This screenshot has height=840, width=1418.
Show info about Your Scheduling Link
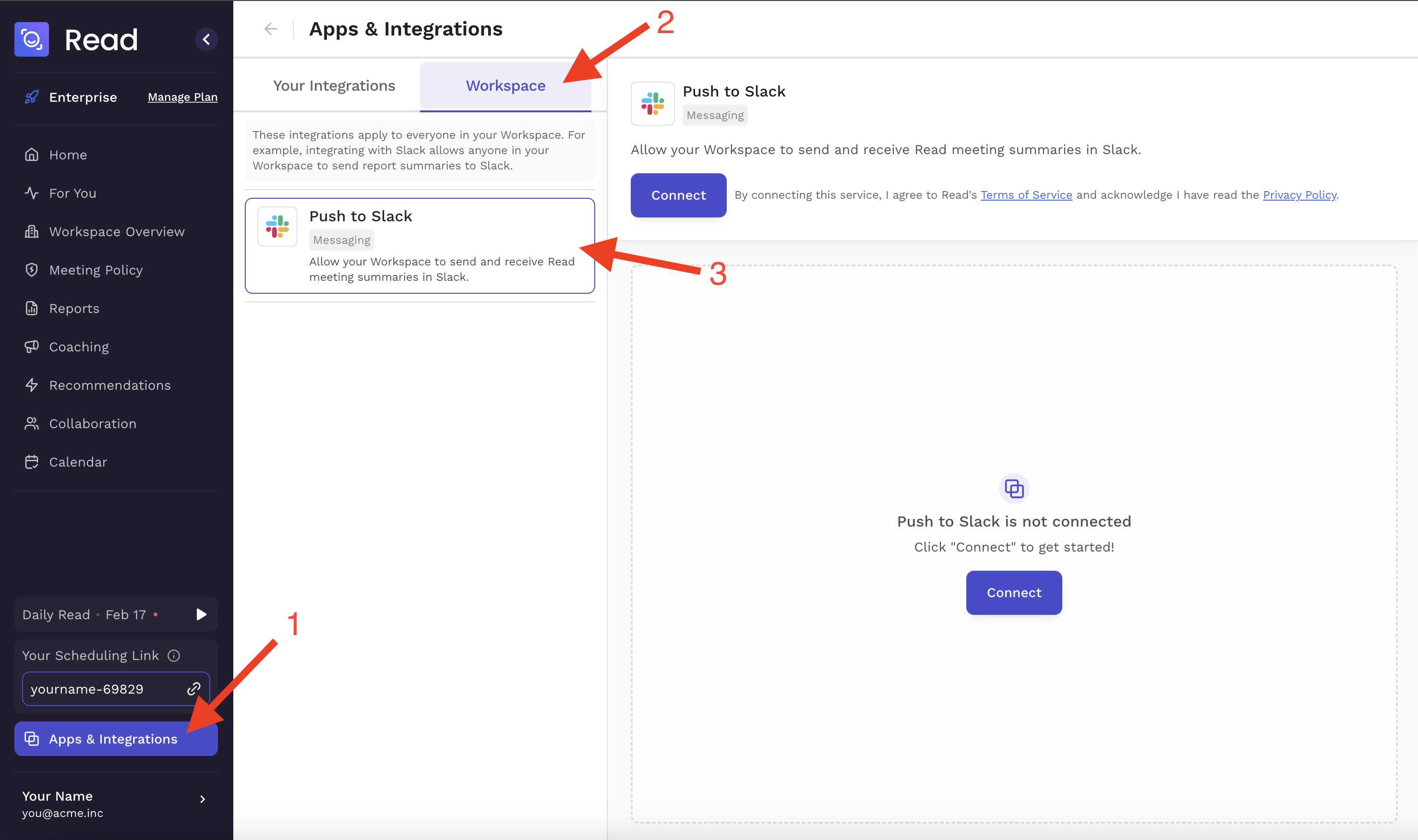174,656
